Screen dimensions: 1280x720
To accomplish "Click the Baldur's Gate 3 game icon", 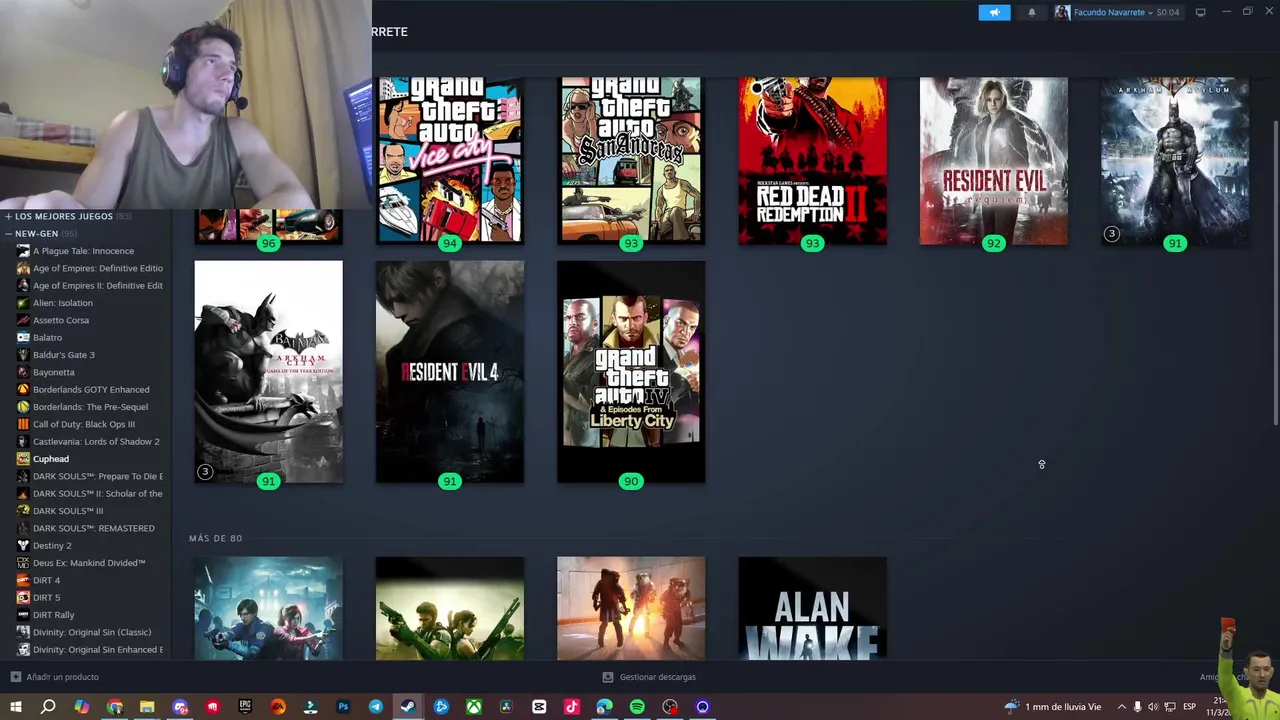I will pyautogui.click(x=23, y=355).
